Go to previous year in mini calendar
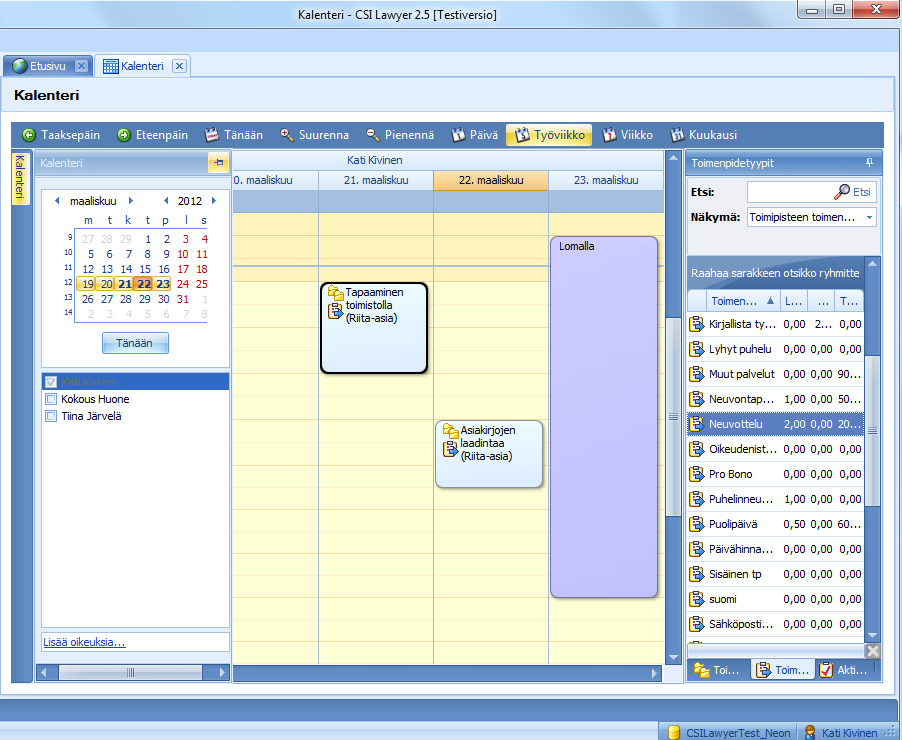The image size is (902, 740). point(166,201)
